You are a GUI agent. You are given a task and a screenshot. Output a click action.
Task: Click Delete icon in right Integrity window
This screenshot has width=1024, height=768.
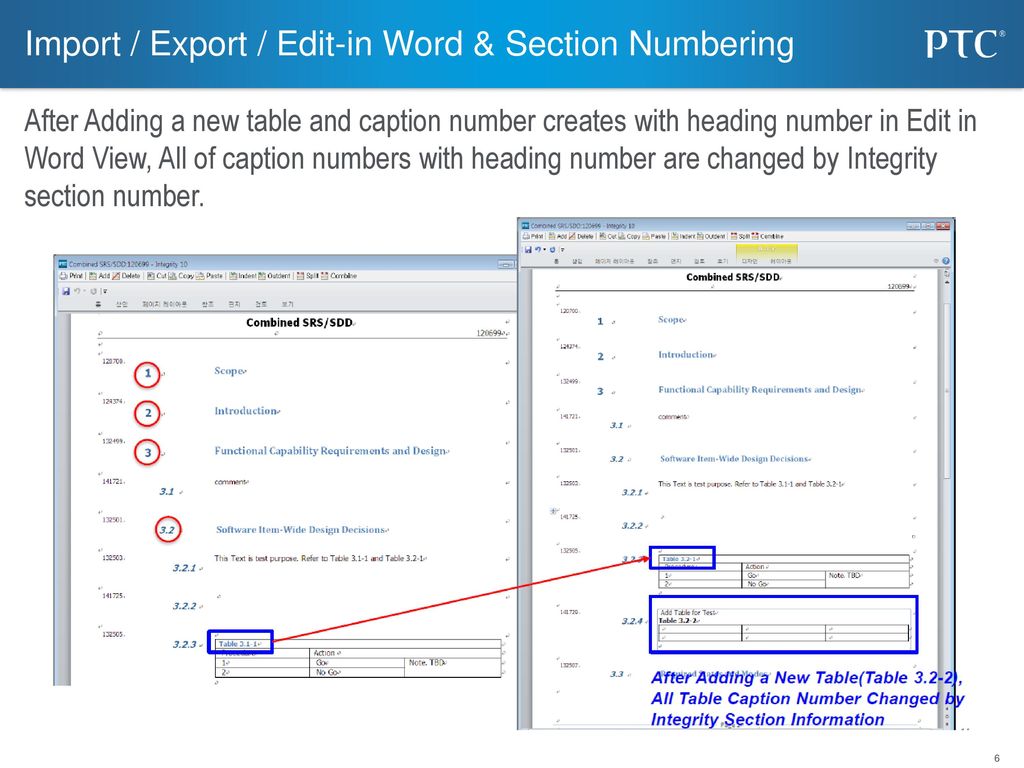coord(573,236)
